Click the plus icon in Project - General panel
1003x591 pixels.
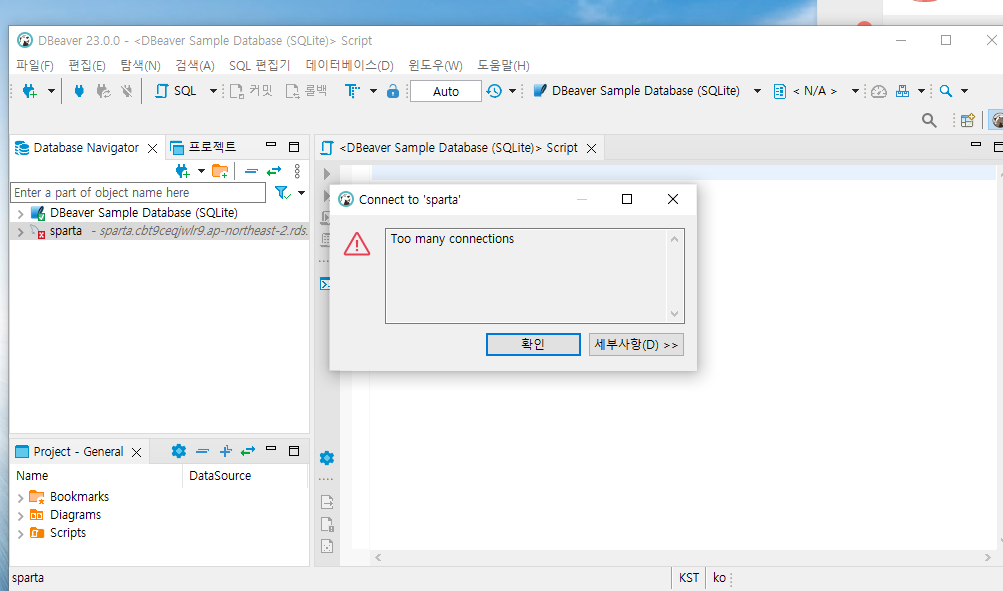tap(225, 451)
